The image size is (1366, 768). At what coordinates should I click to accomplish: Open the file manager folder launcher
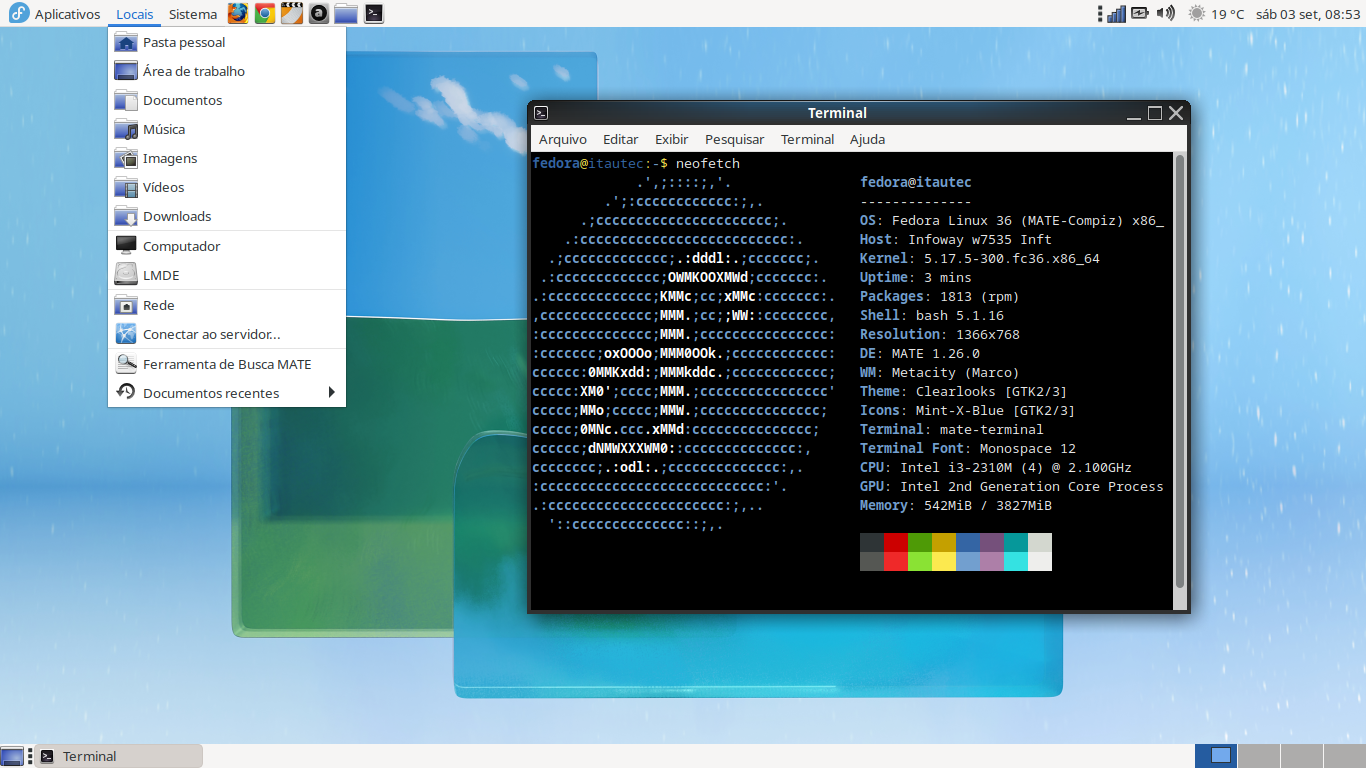[346, 13]
